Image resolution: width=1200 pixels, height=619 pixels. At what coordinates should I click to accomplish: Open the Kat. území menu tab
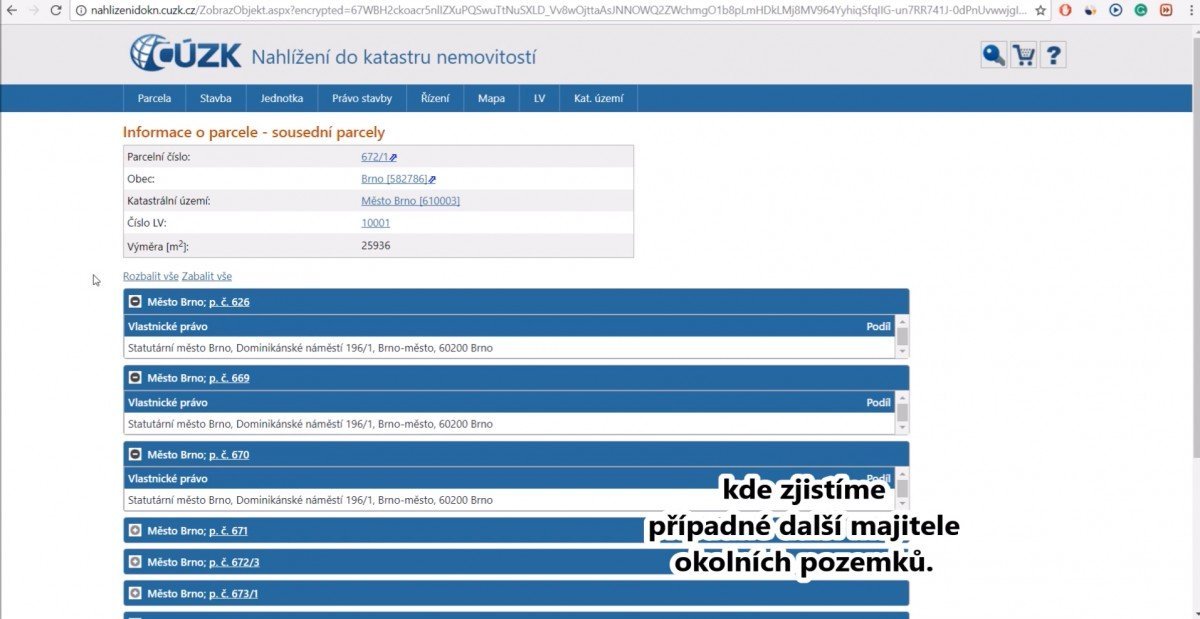point(598,98)
